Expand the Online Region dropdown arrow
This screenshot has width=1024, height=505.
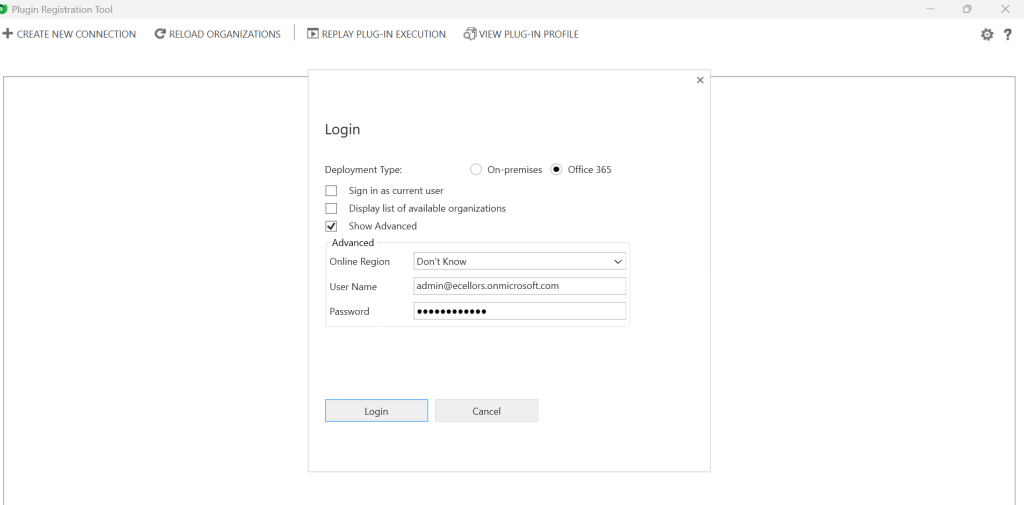[x=617, y=262]
